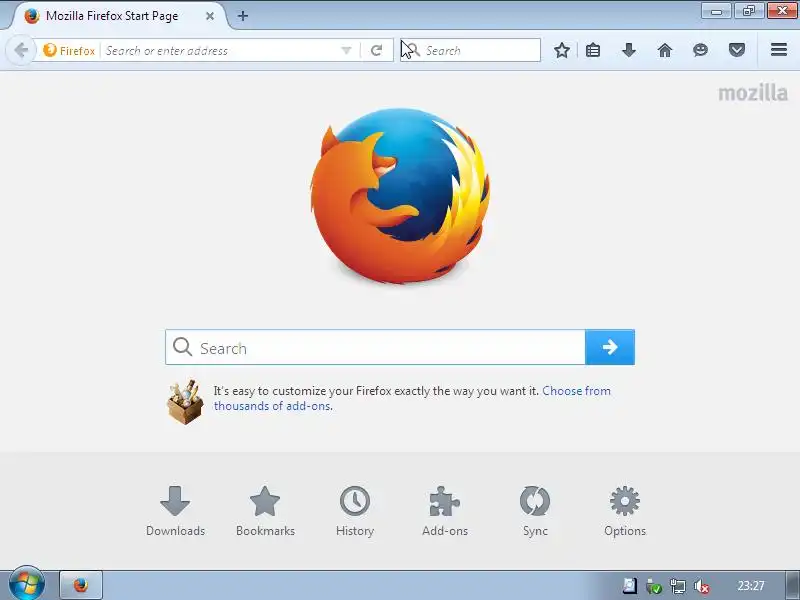Open the downloads arrow in toolbar

tap(629, 51)
